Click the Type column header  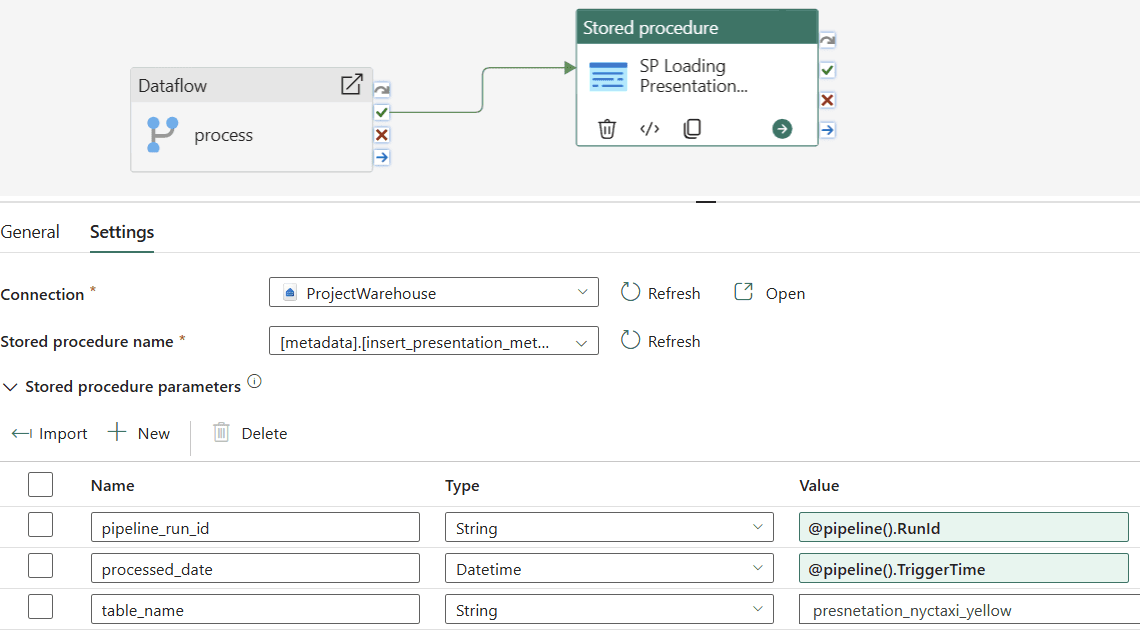462,485
